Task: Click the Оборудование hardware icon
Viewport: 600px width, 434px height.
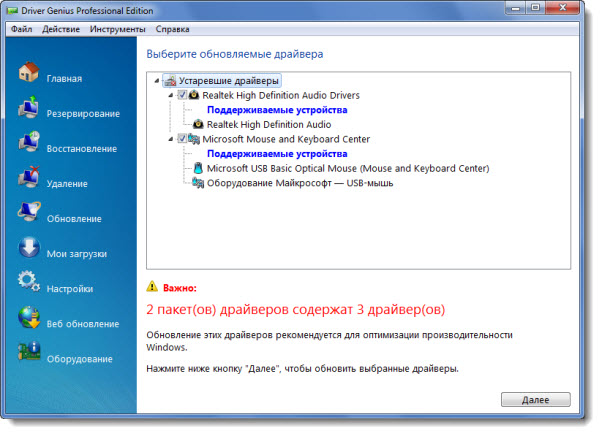Action: click(29, 352)
